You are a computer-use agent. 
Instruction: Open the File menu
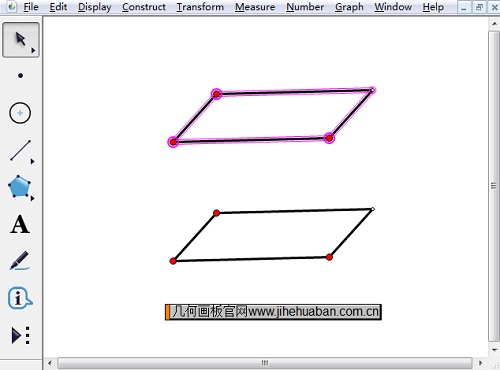pos(31,7)
